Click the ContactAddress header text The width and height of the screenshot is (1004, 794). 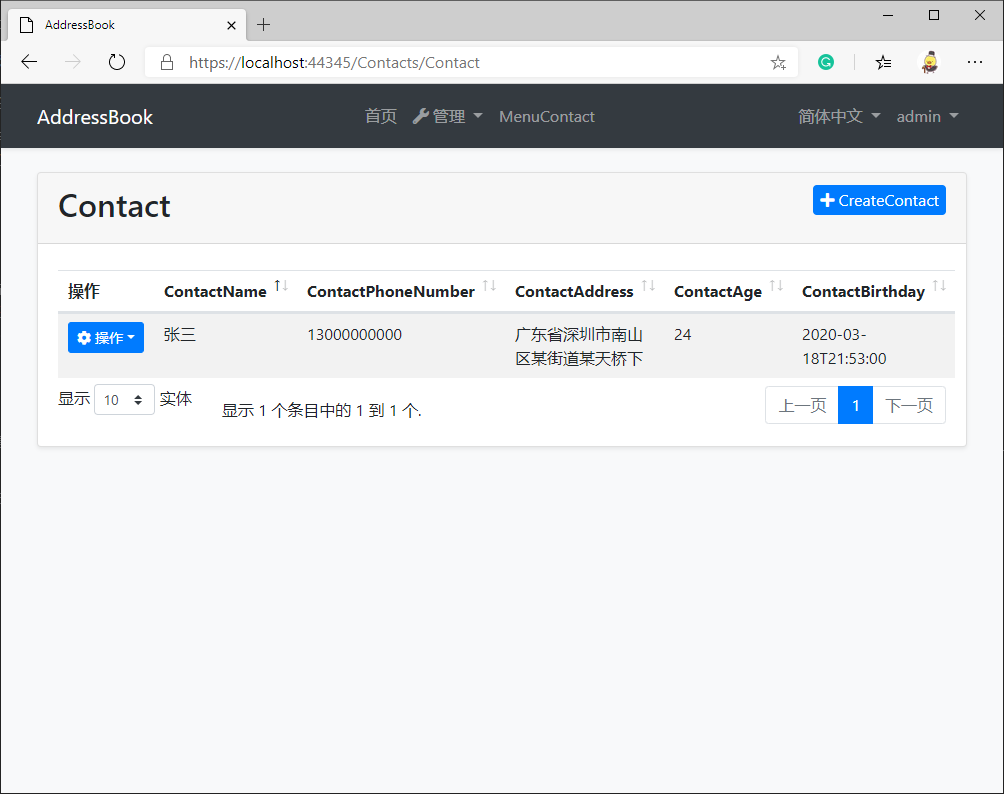tap(574, 291)
